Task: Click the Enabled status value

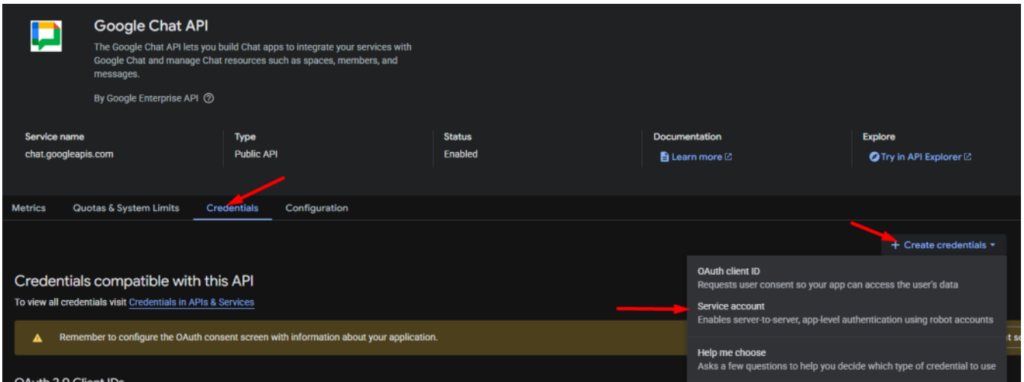Action: pyautogui.click(x=460, y=155)
